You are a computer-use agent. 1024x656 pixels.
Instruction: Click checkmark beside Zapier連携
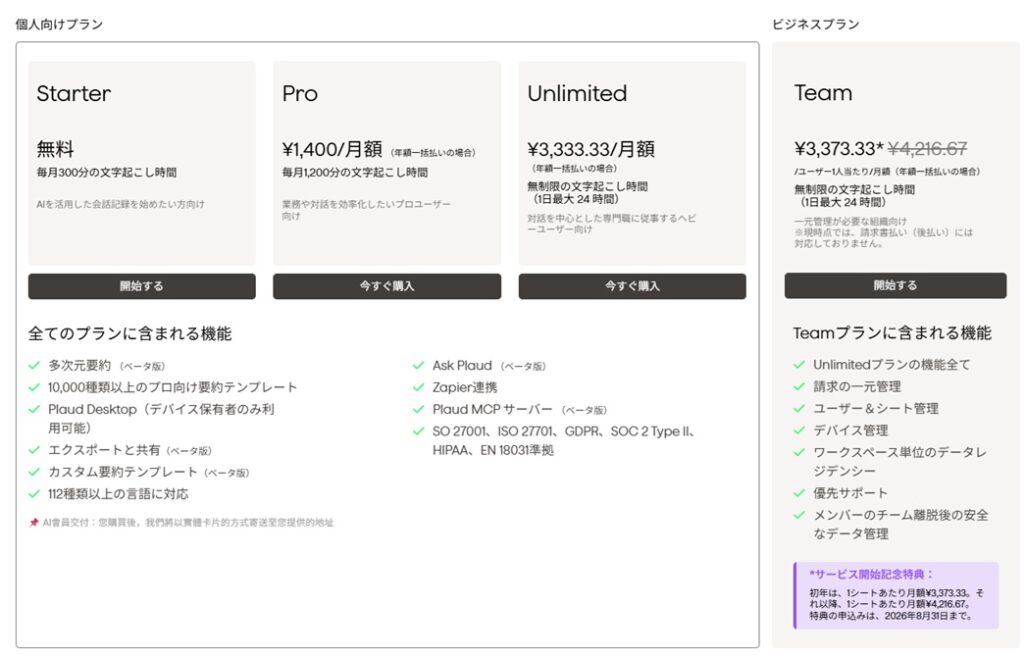(419, 387)
